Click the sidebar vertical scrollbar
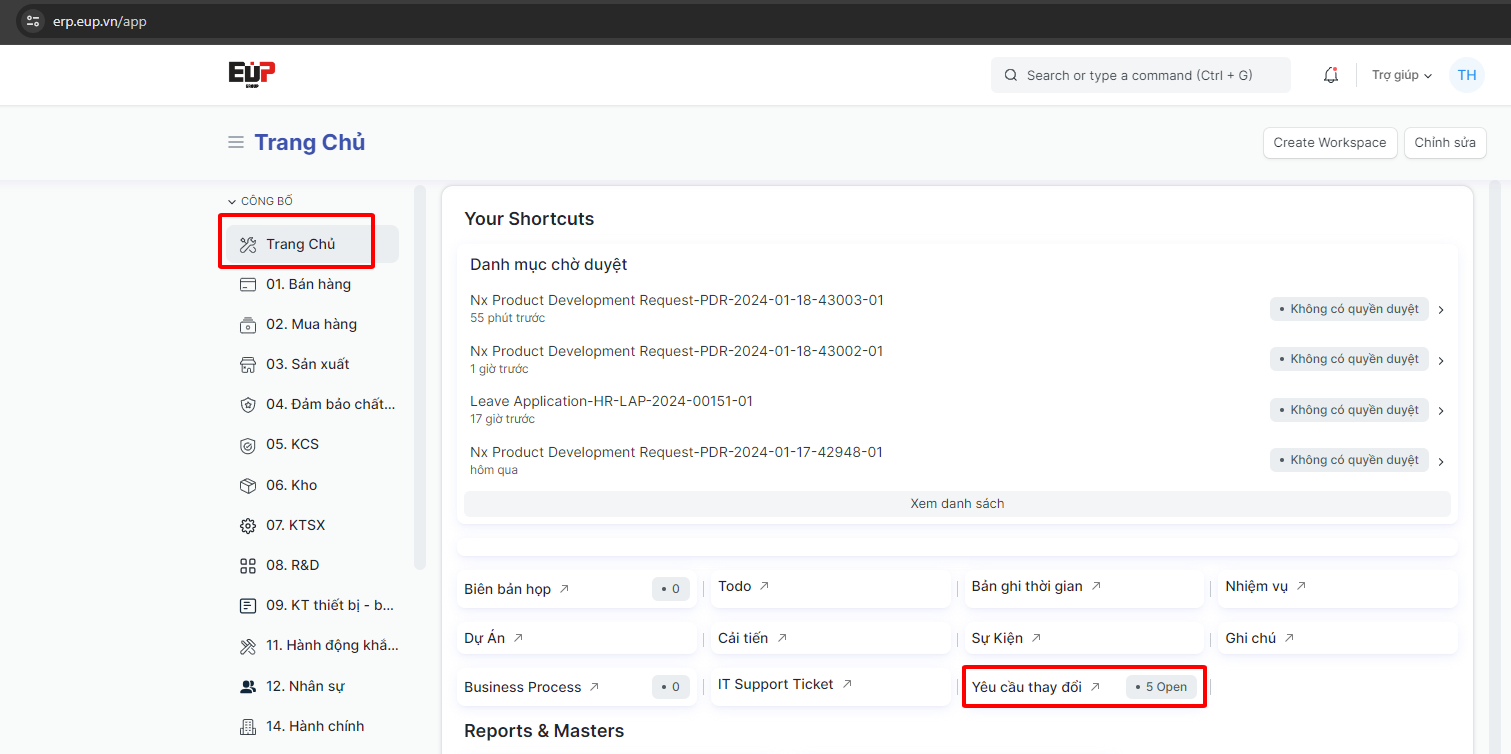Viewport: 1511px width, 754px height. pyautogui.click(x=420, y=380)
